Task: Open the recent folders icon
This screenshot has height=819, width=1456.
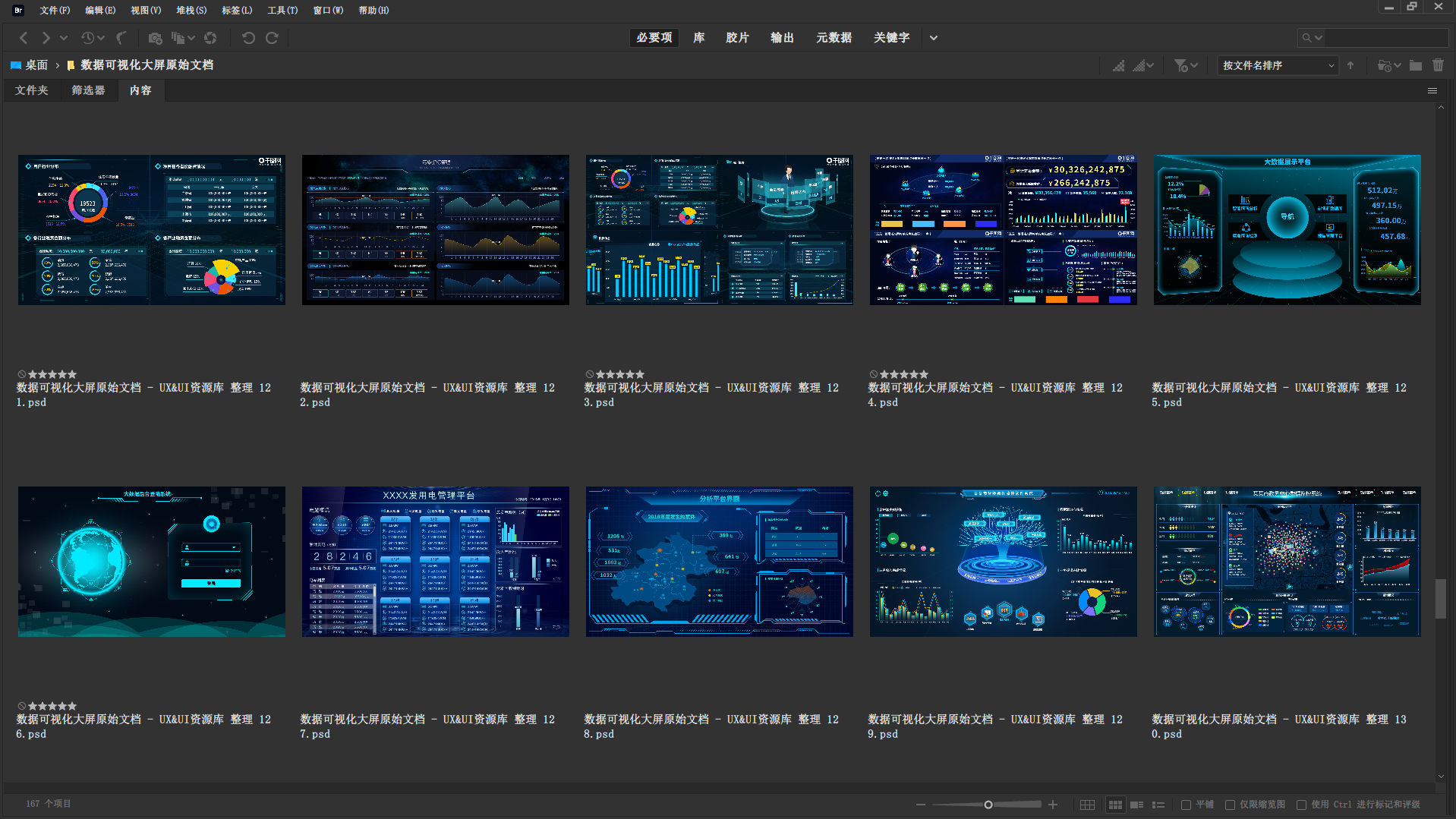Action: tap(1385, 66)
